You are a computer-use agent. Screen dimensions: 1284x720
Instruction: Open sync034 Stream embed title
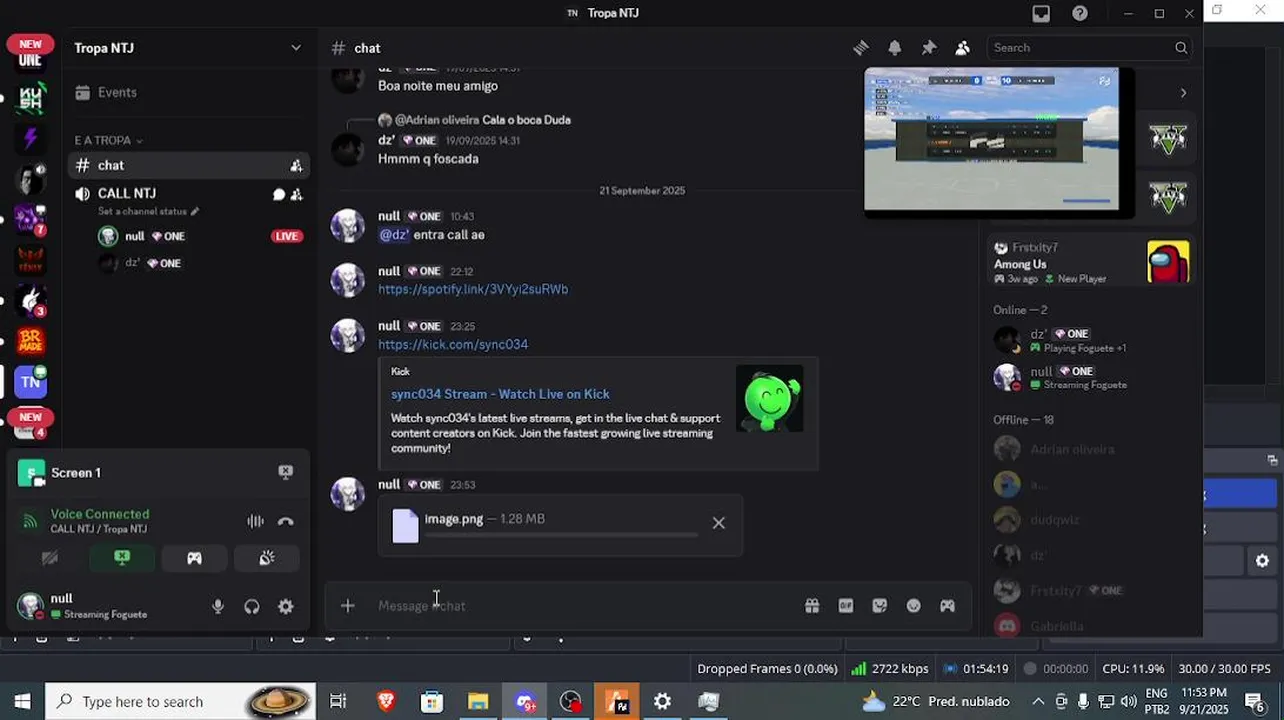point(500,394)
